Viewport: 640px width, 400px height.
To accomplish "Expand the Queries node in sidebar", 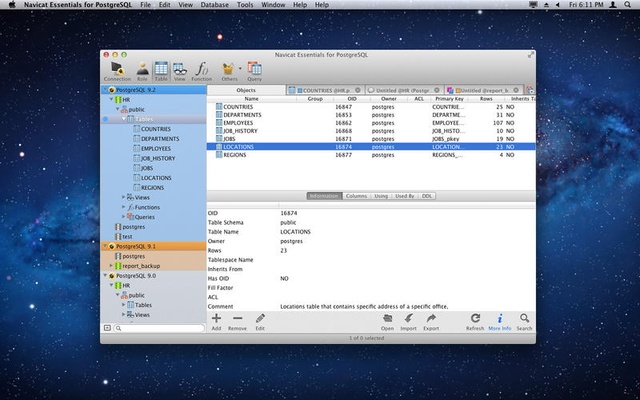I will pyautogui.click(x=124, y=217).
